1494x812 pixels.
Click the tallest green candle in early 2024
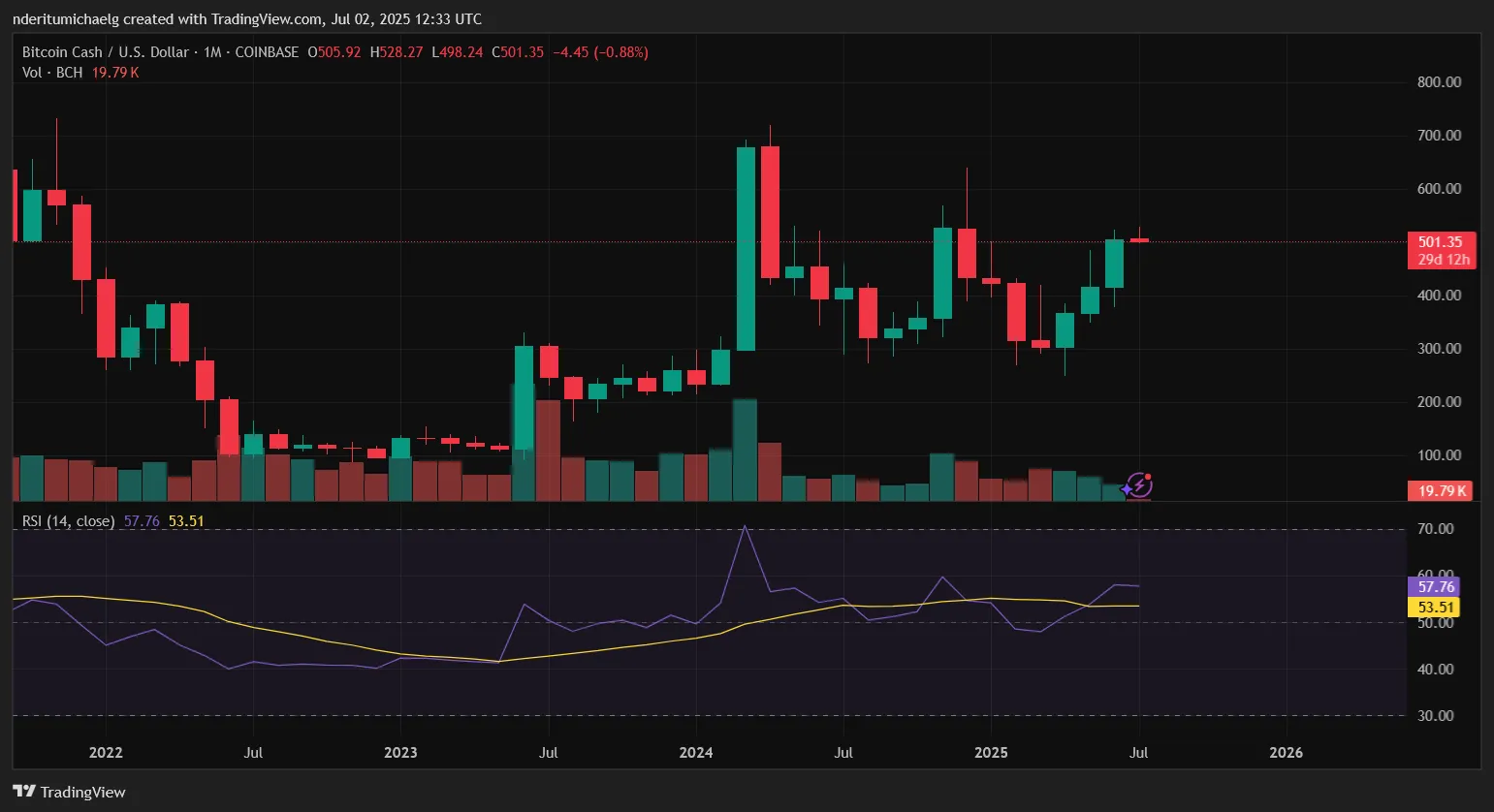746,248
